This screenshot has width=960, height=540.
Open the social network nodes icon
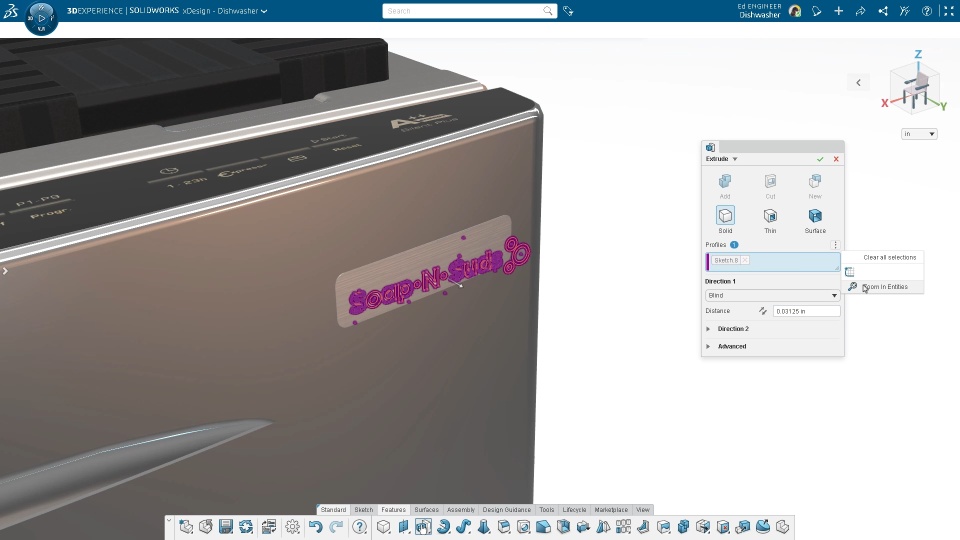883,11
